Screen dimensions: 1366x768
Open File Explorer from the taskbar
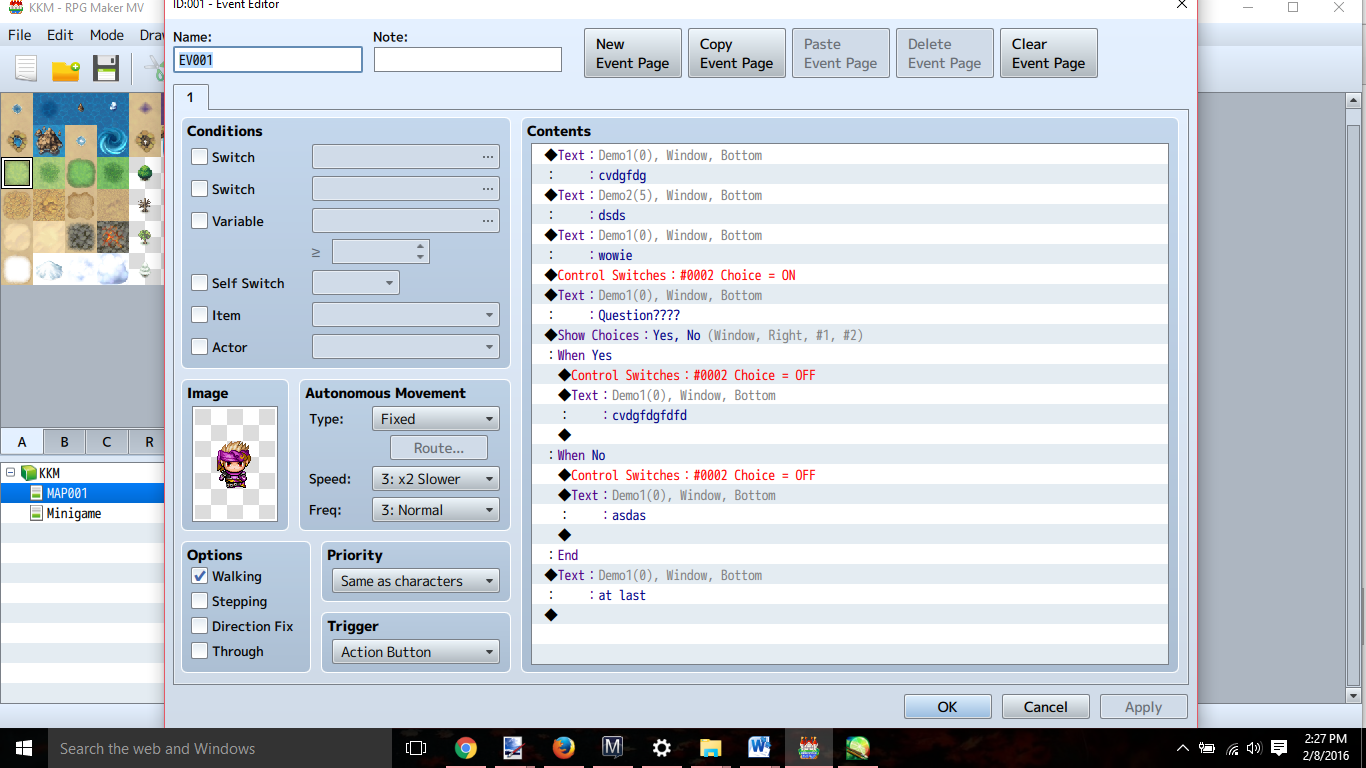click(x=710, y=748)
